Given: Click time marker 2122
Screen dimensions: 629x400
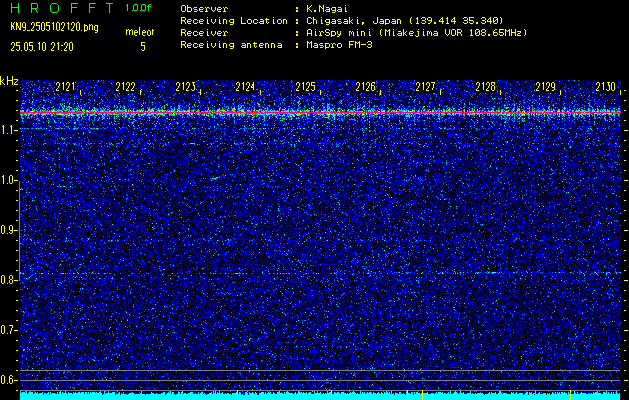Looking at the screenshot, I should [x=125, y=87].
